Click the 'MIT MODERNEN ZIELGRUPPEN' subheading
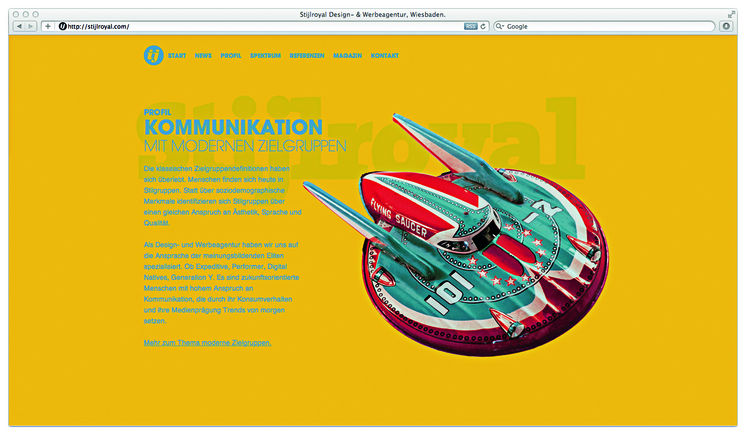The height and width of the screenshot is (440, 749). 245,146
